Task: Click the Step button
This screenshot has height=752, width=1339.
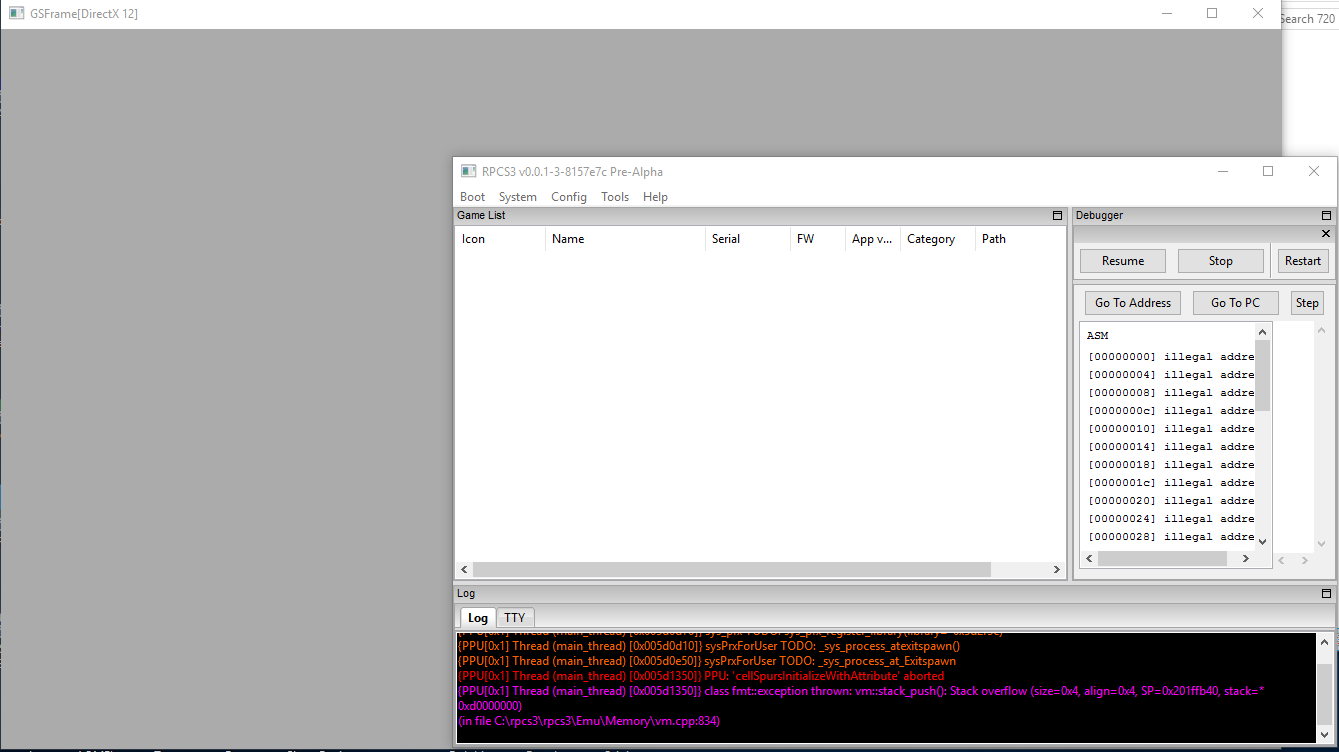Action: tap(1307, 303)
